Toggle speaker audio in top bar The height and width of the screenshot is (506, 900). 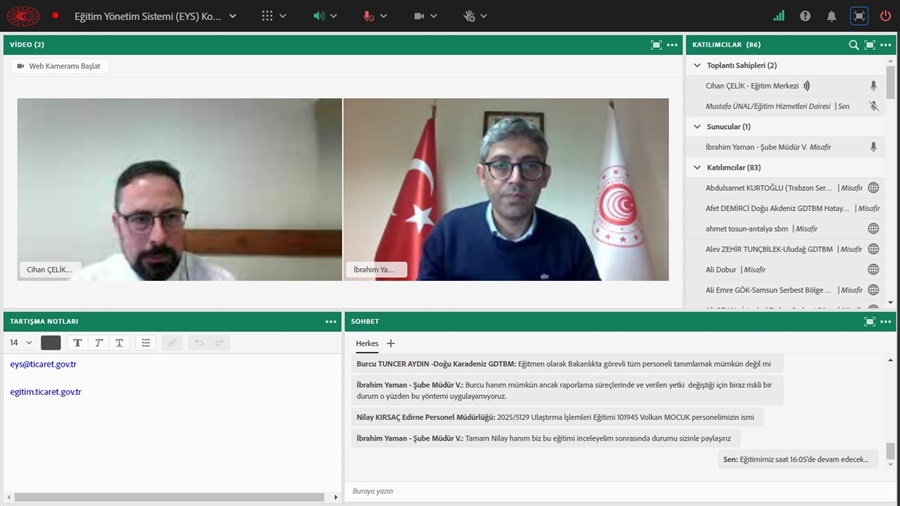(319, 16)
